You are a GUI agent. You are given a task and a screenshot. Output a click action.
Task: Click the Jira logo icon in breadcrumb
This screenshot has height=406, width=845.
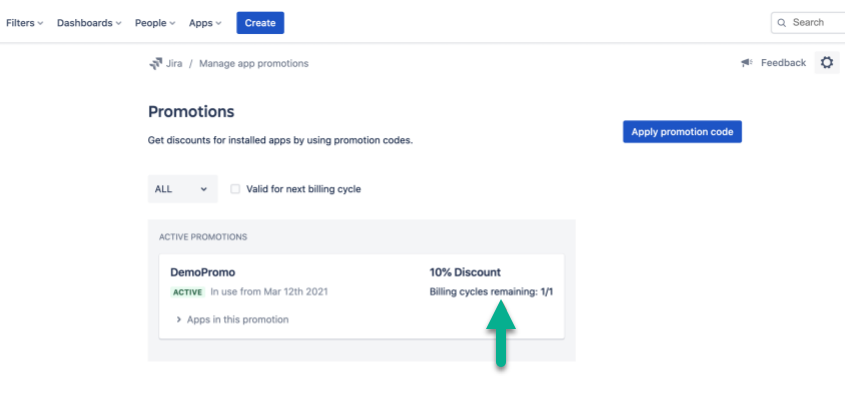(x=156, y=63)
